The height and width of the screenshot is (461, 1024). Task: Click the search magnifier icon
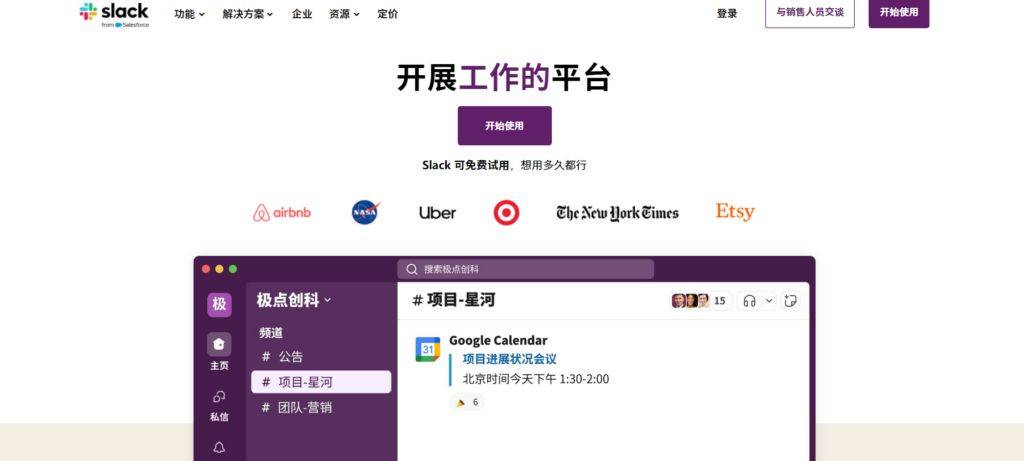tap(411, 269)
